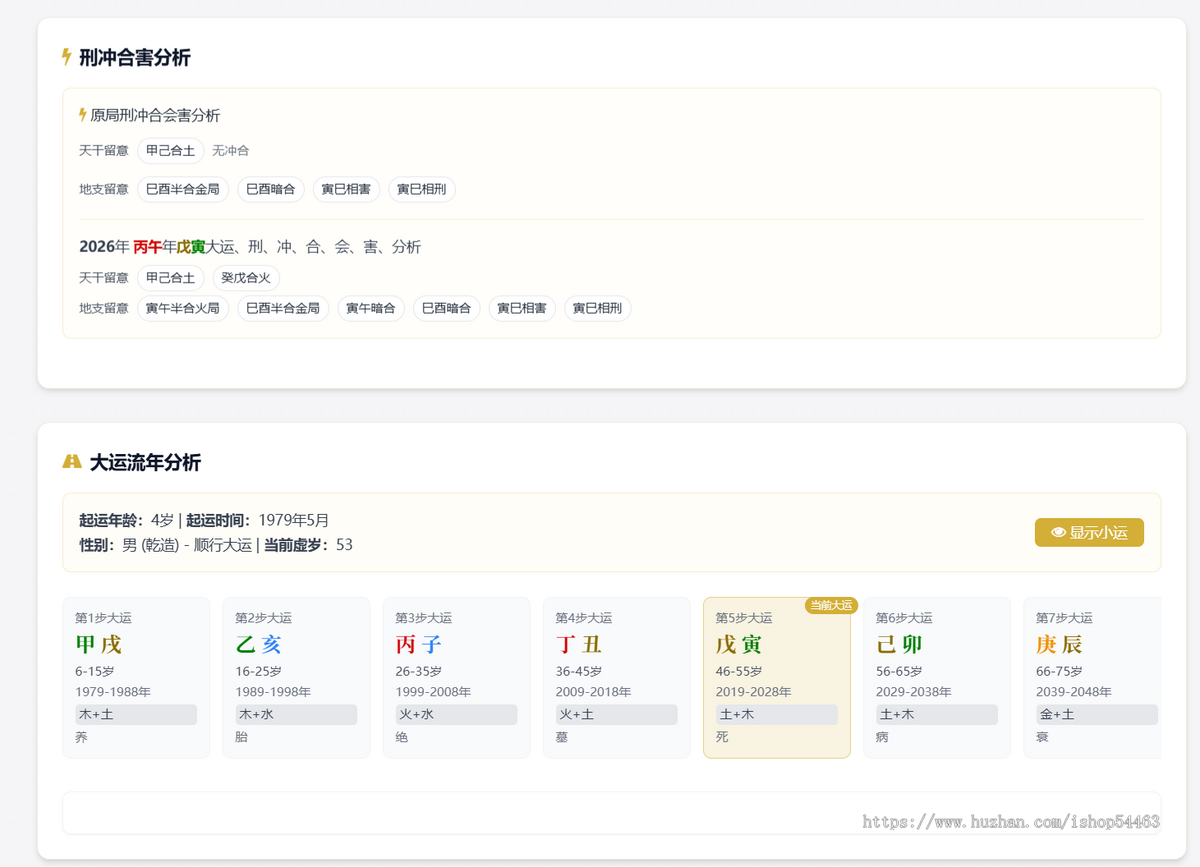
Task: Click the 寅午半合火局 tag
Action: coord(183,308)
